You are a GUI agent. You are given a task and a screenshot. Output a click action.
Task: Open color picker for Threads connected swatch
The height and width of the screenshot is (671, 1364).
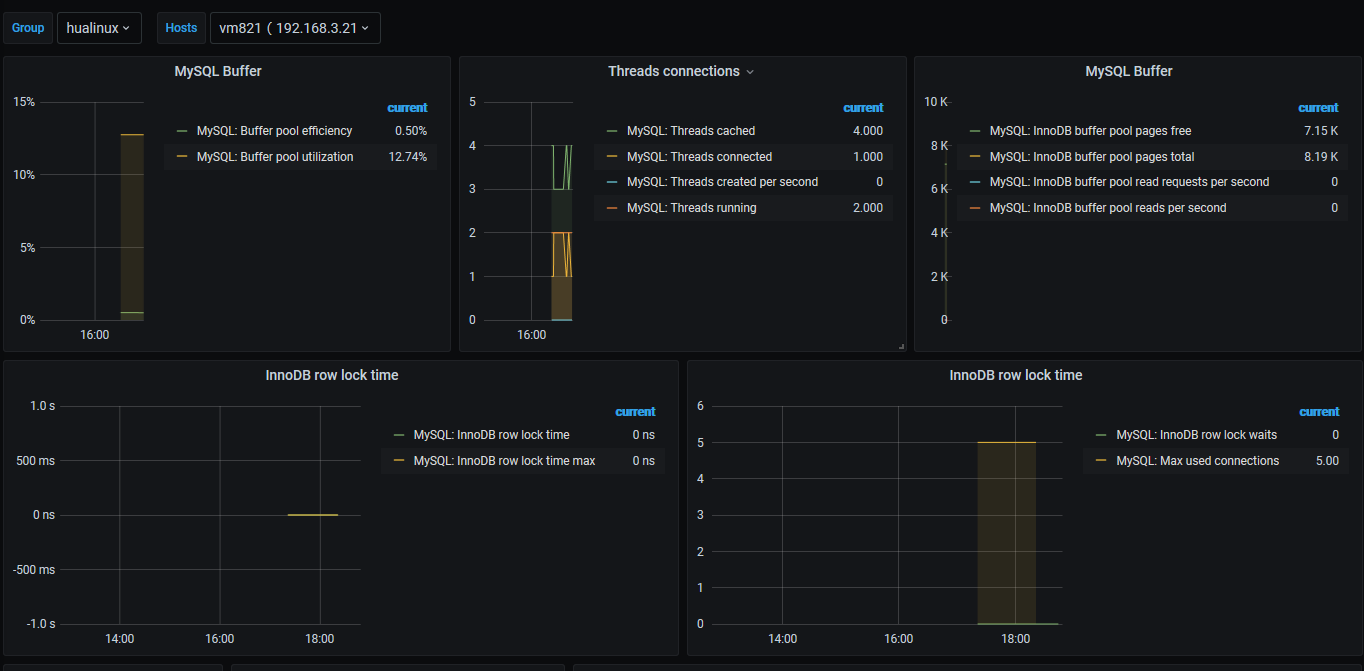pyautogui.click(x=612, y=157)
